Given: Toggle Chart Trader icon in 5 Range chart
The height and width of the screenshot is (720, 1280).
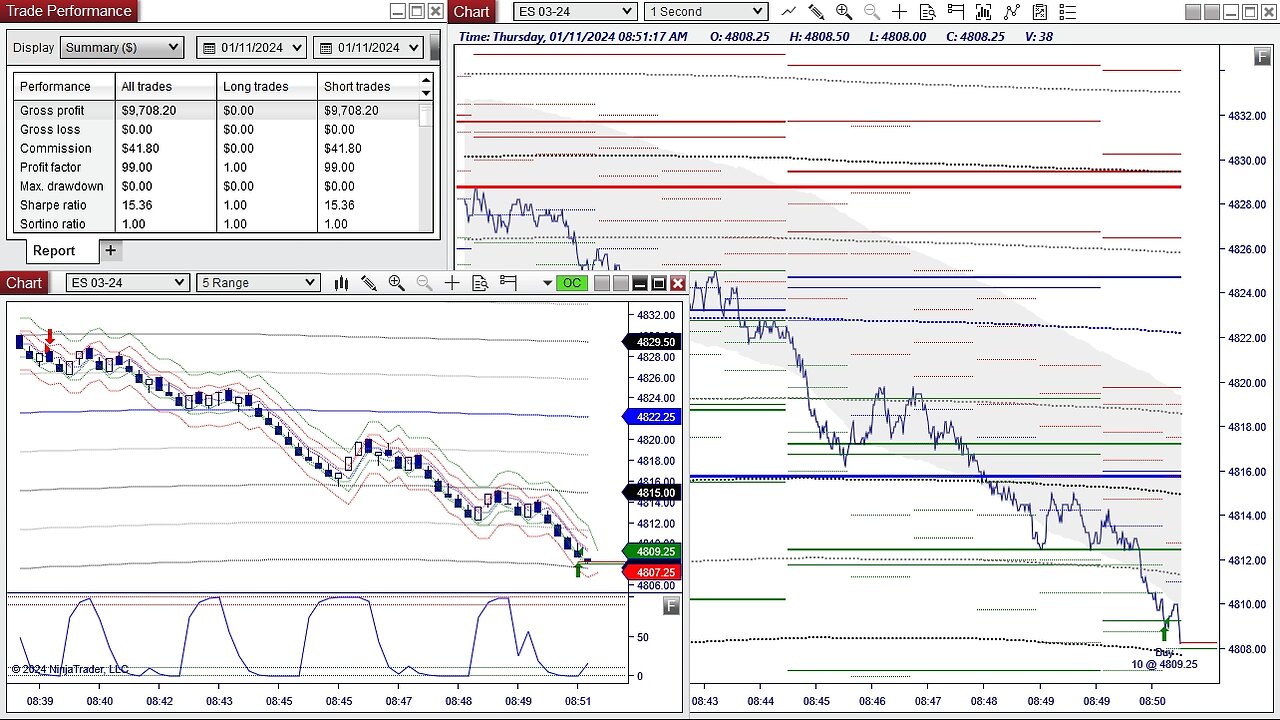Looking at the screenshot, I should 508,283.
